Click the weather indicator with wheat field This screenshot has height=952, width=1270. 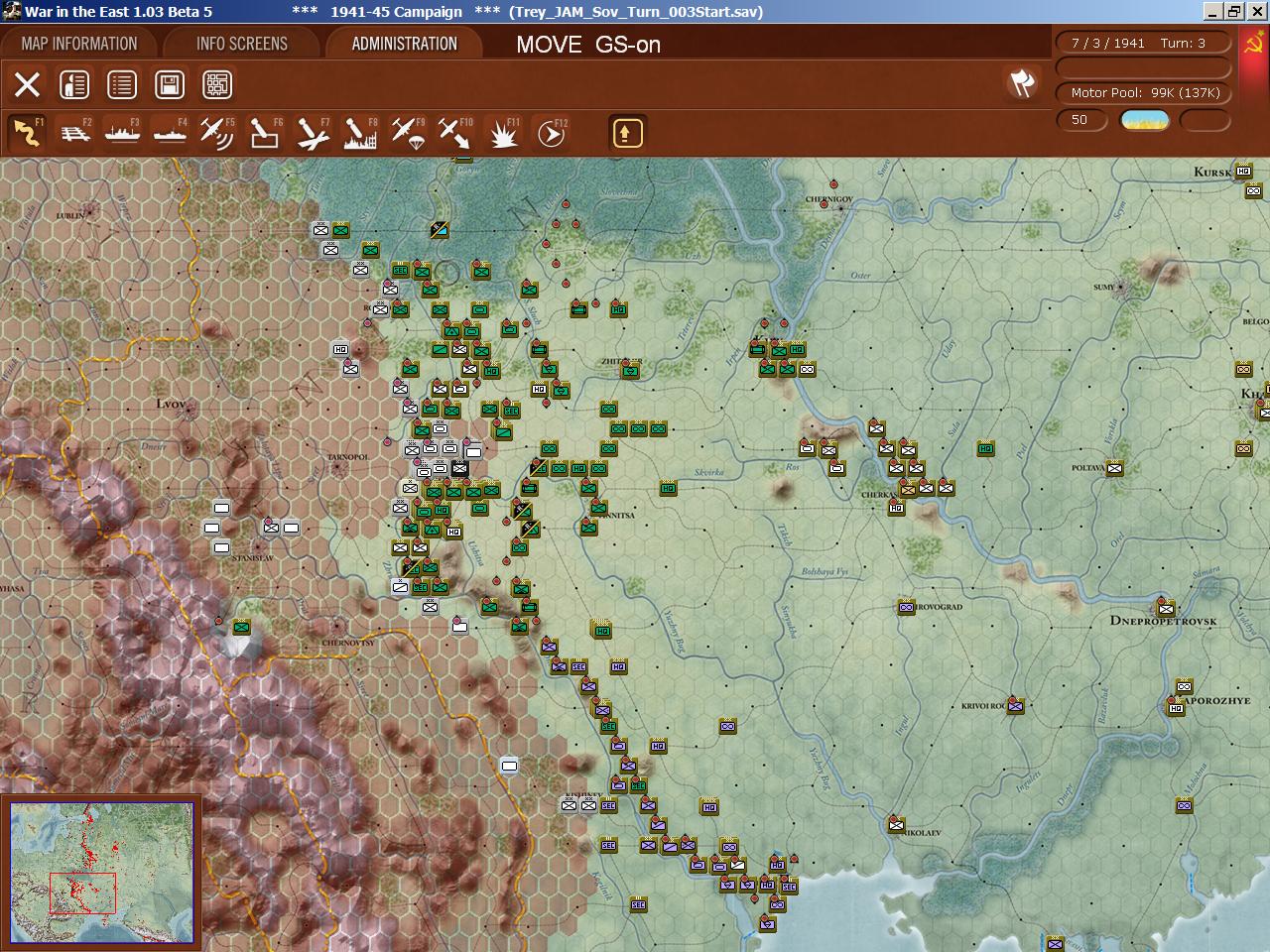point(1145,120)
